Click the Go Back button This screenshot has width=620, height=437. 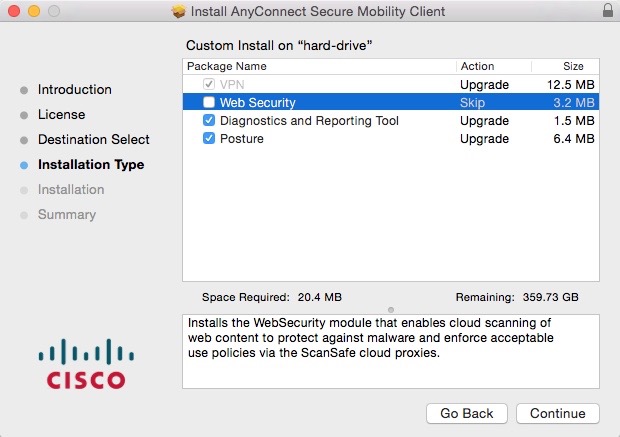point(467,413)
